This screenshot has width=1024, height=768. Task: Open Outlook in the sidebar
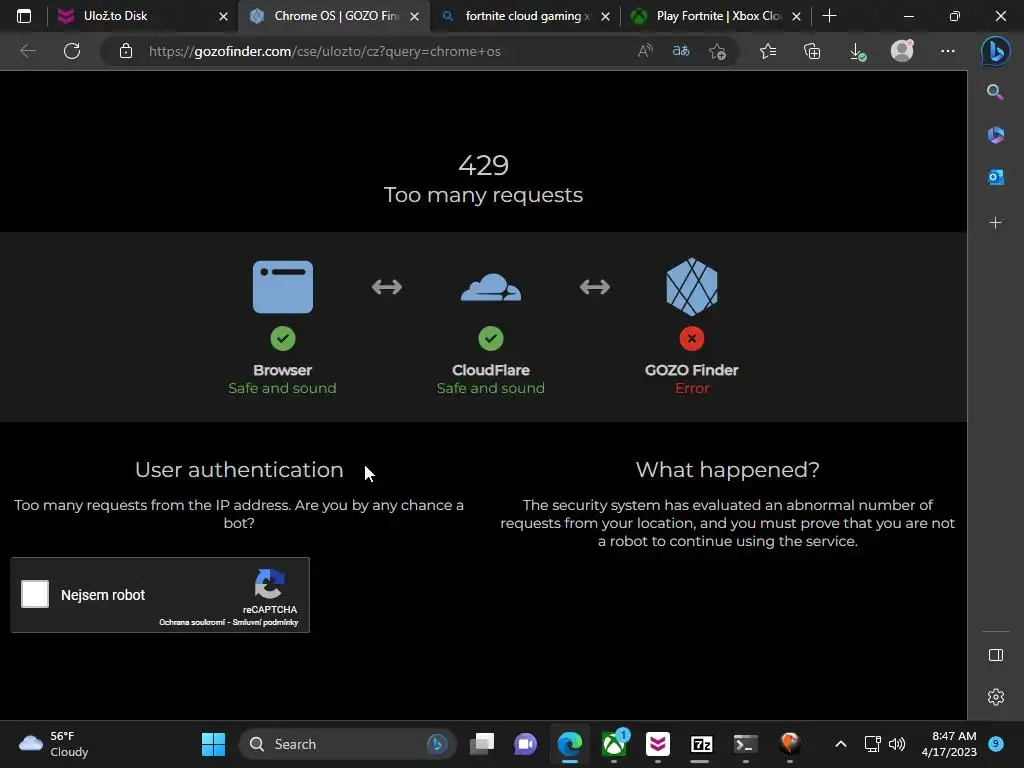tap(995, 178)
